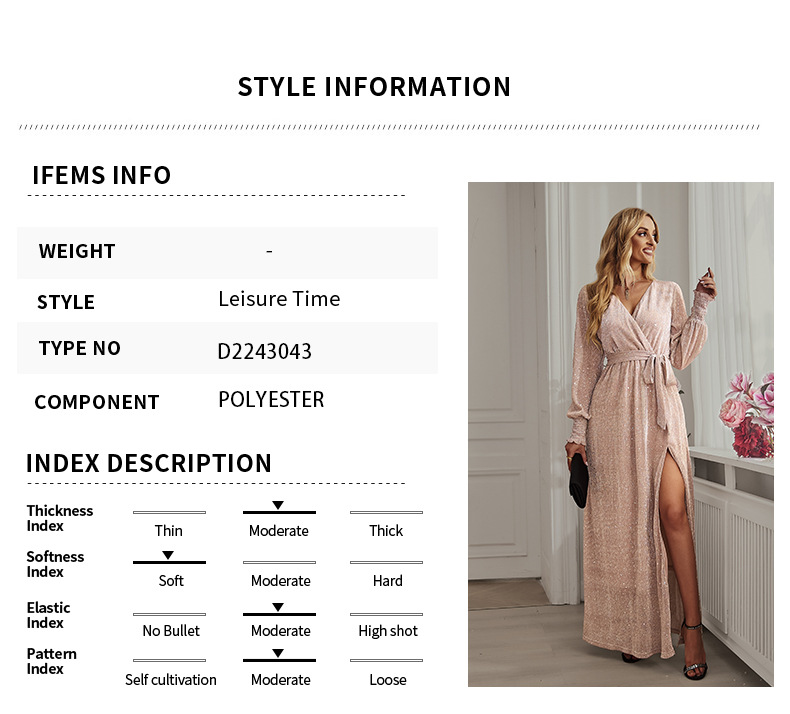The image size is (790, 714).
Task: Choose Moderate under Softness Index
Action: (281, 581)
